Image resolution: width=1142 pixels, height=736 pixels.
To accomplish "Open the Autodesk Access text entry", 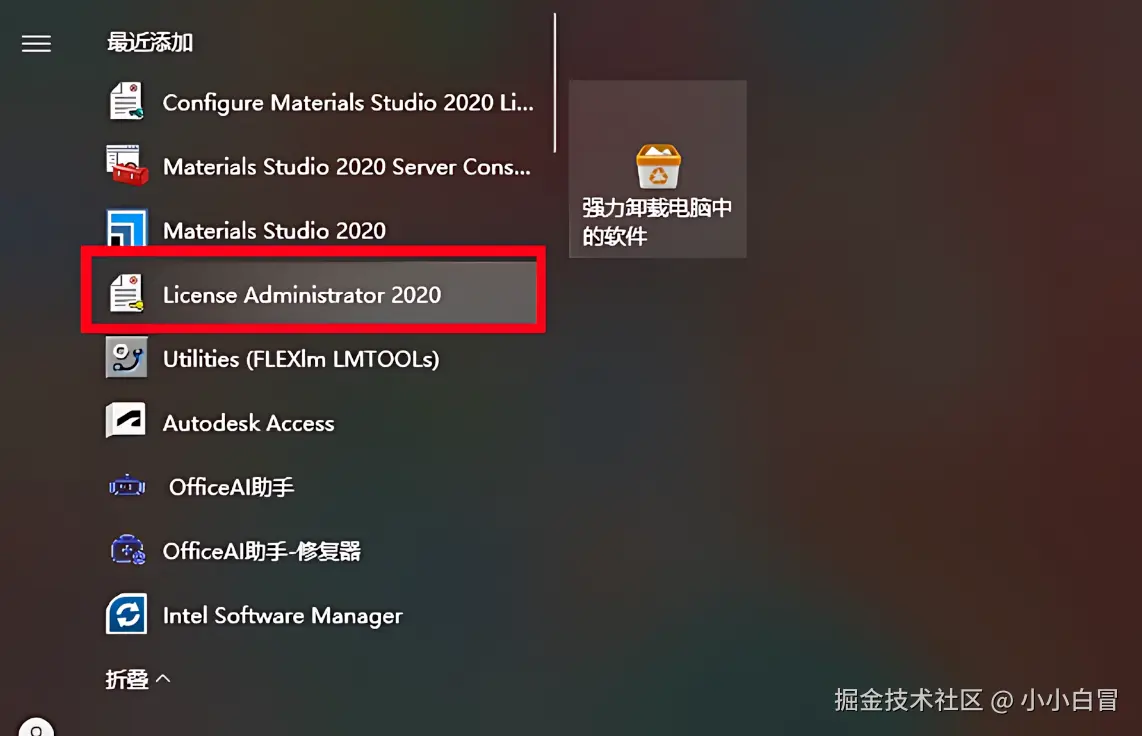I will click(x=248, y=423).
